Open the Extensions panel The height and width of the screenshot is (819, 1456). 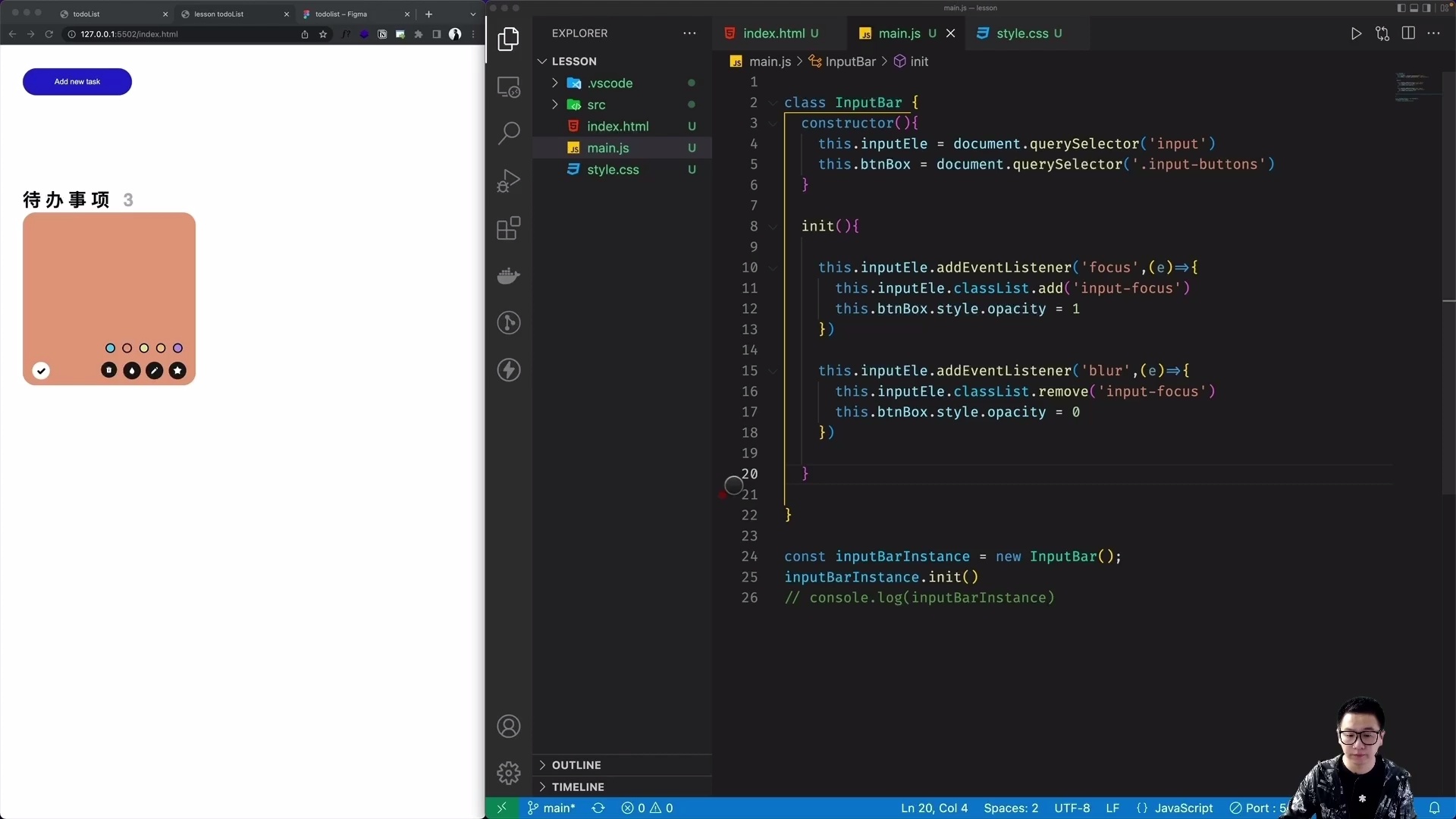pyautogui.click(x=509, y=227)
